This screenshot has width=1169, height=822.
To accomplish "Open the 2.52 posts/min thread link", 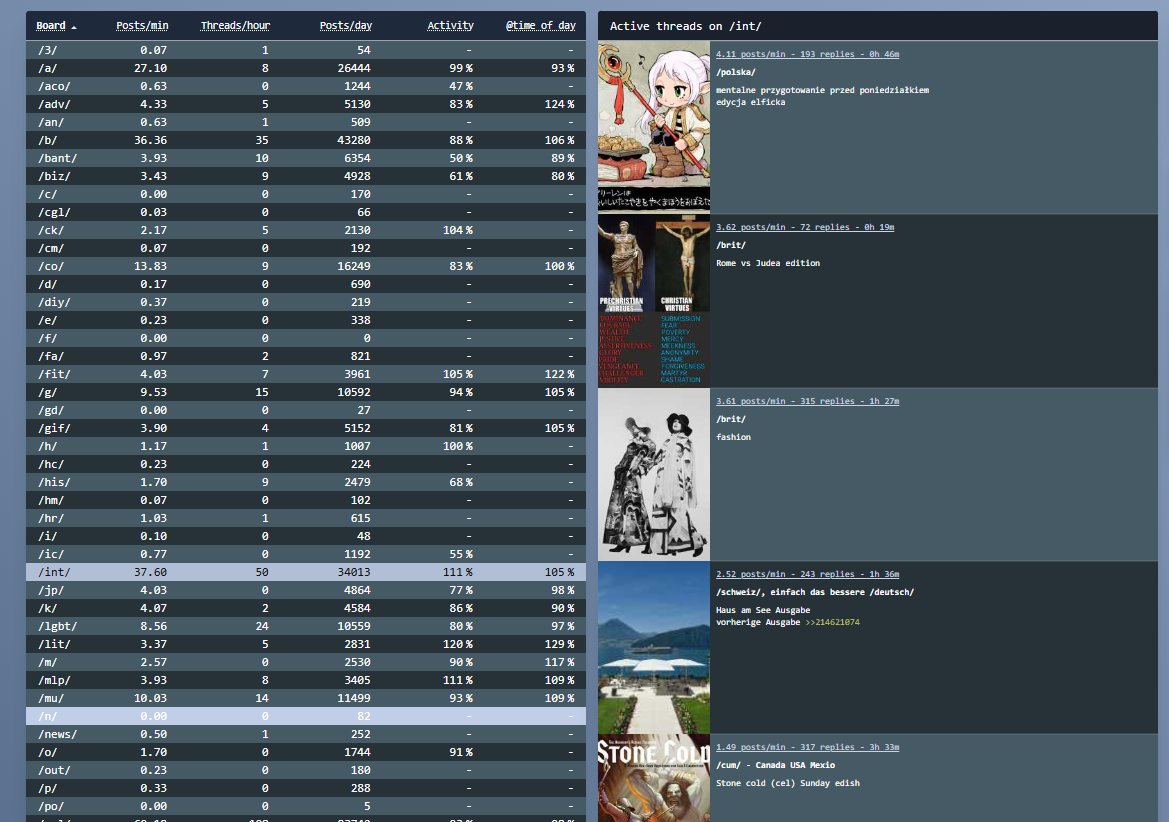I will click(x=807, y=574).
